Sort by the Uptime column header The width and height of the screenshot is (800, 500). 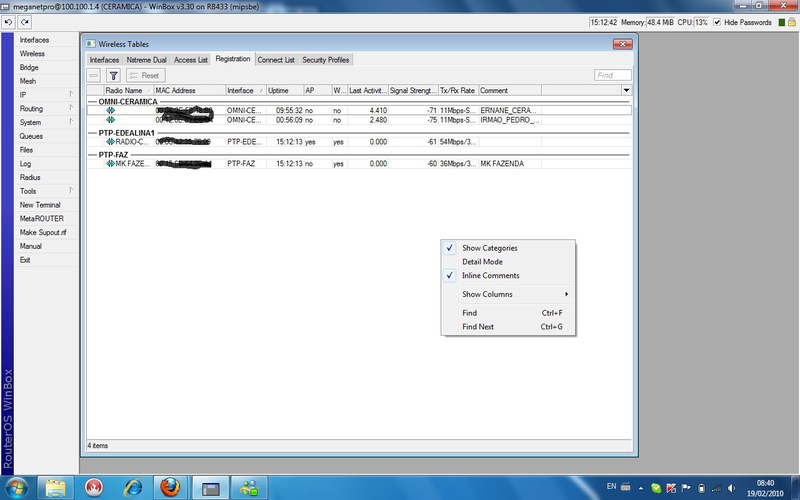tap(285, 90)
